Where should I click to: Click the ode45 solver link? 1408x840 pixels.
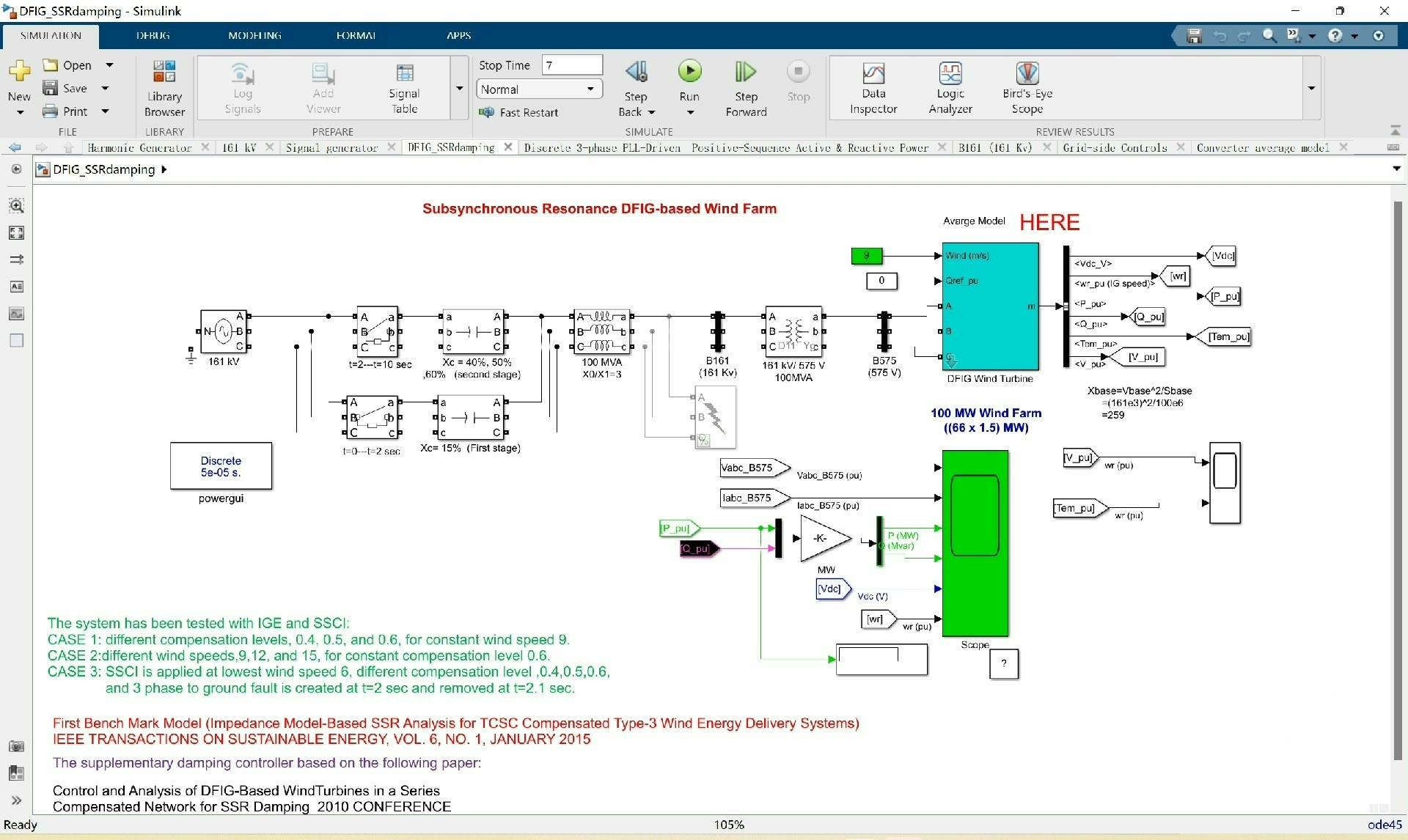(x=1384, y=825)
